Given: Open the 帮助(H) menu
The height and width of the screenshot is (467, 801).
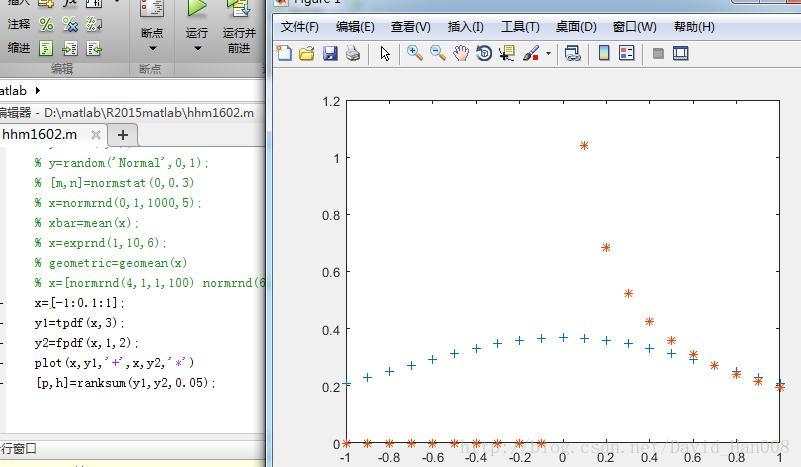Looking at the screenshot, I should (x=694, y=27).
